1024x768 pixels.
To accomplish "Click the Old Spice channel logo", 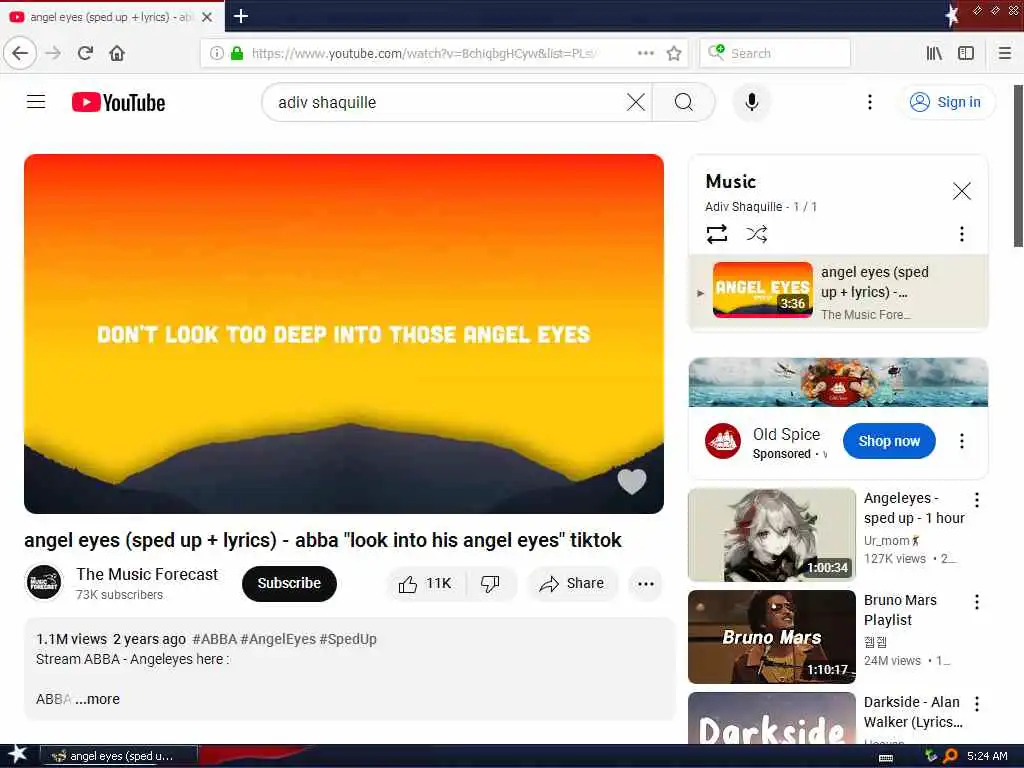I will pos(722,441).
